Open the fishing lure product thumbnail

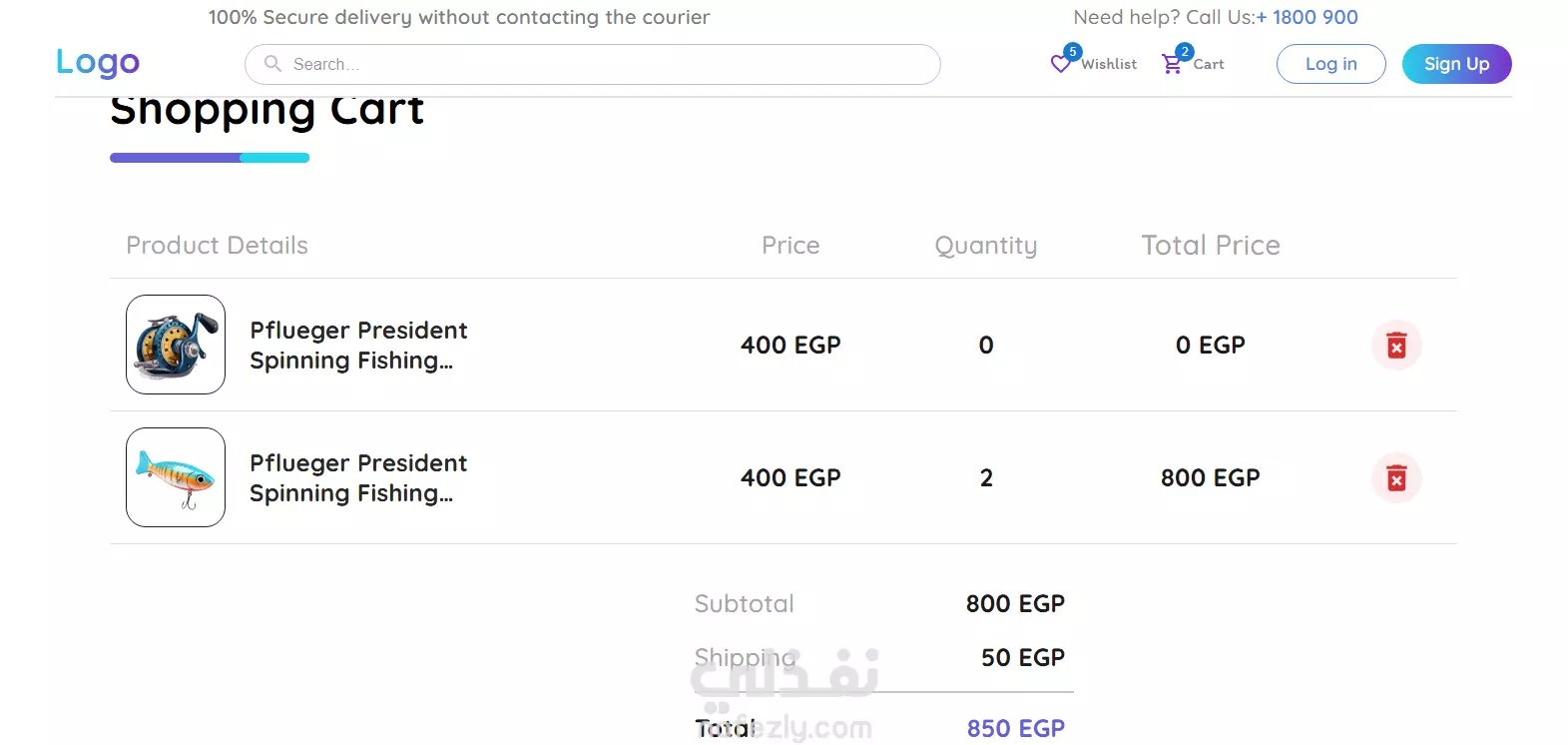point(176,477)
